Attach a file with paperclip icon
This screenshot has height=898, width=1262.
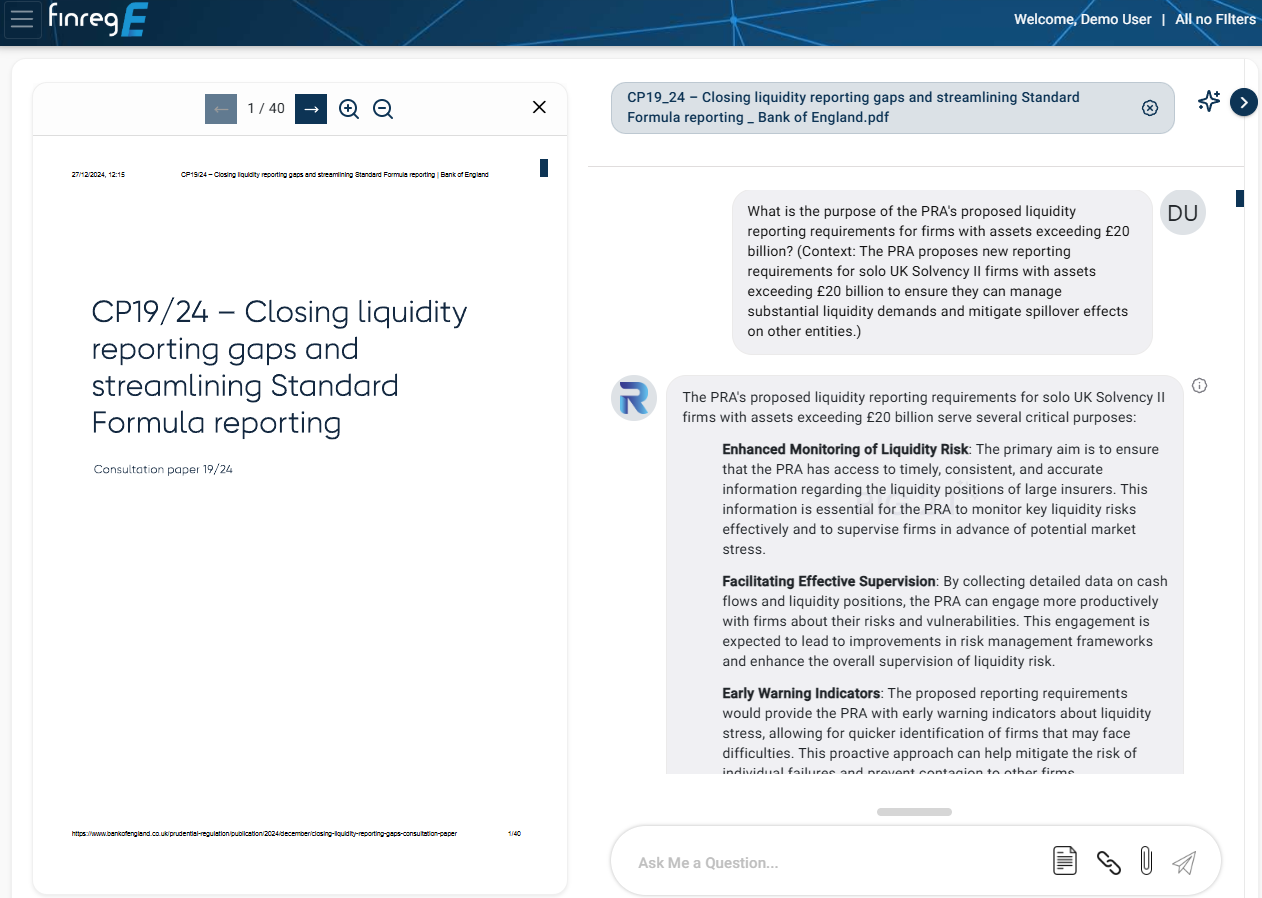point(1146,860)
